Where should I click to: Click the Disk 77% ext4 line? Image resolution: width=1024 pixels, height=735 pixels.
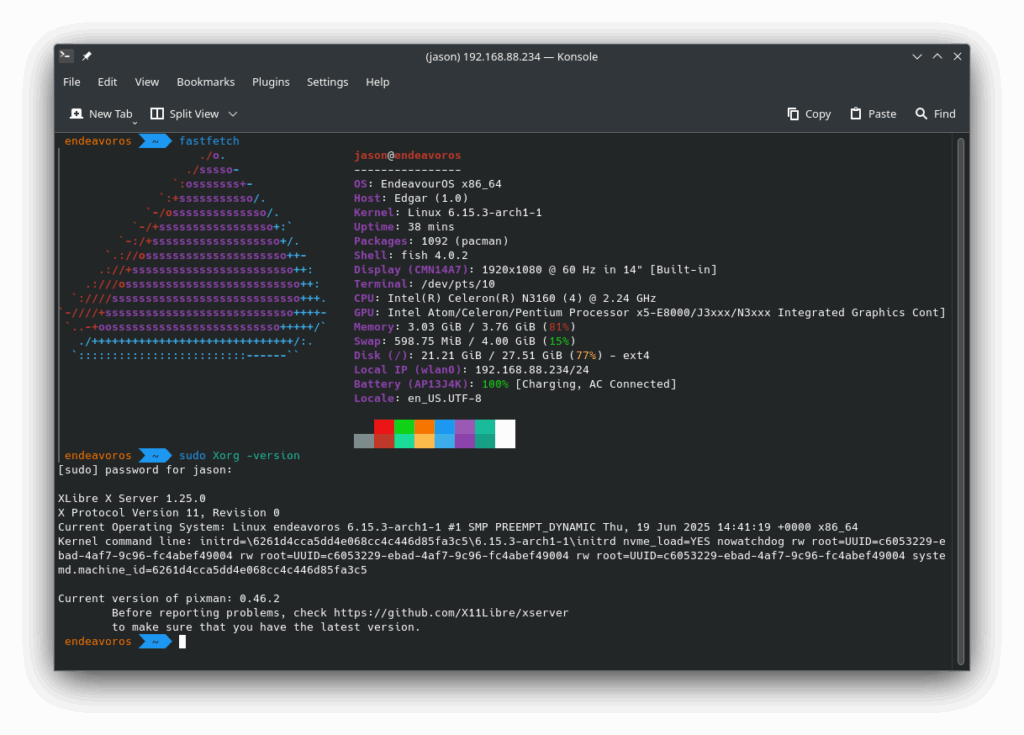click(502, 355)
